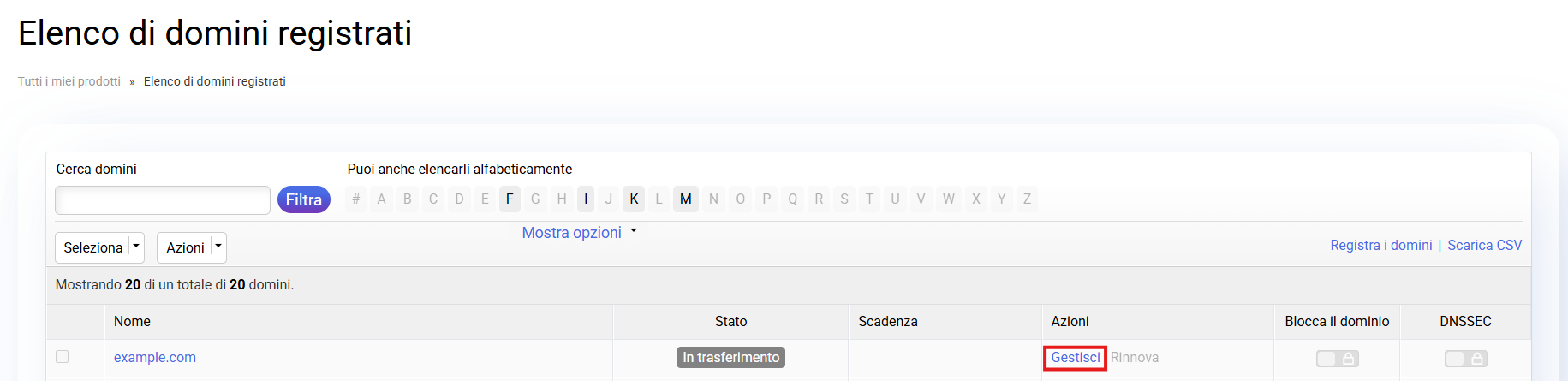Click in the Cerca domini search field
Screen dimensions: 1568x381
pos(163,200)
